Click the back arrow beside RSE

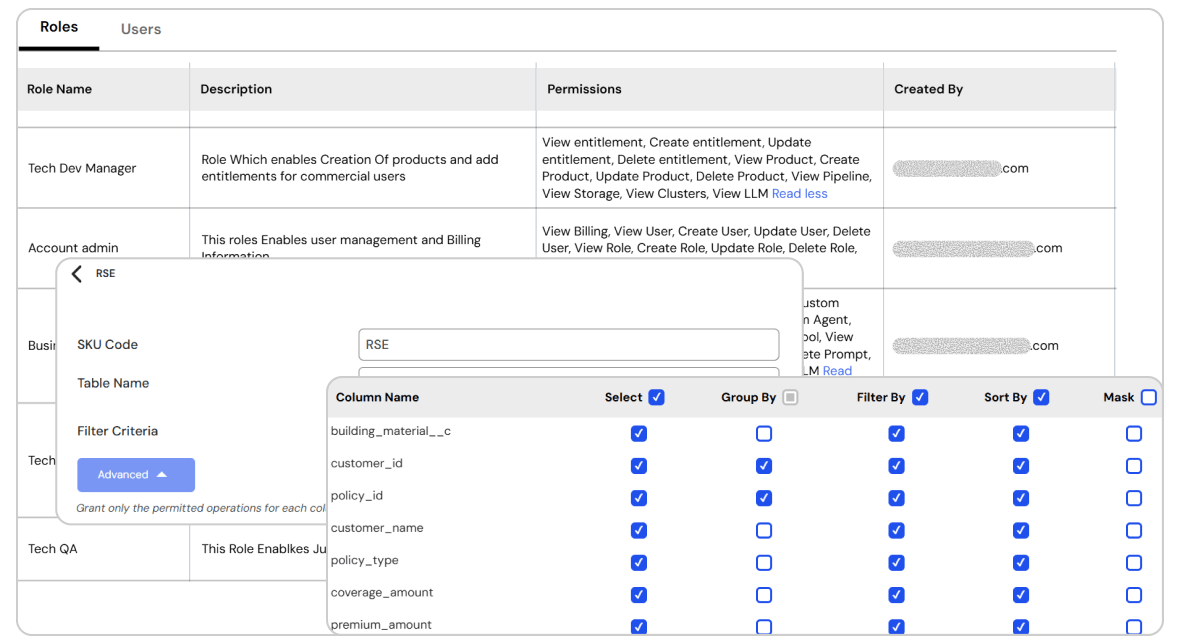77,274
